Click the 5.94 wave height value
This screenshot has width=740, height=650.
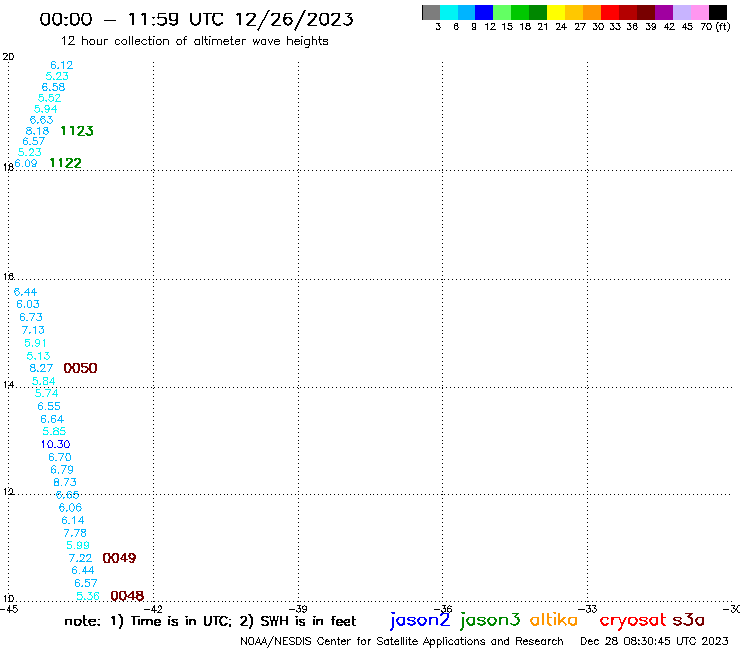click(46, 109)
